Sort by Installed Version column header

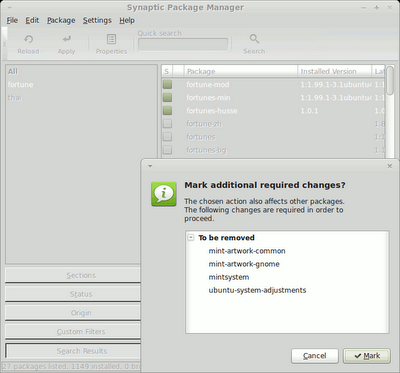pyautogui.click(x=334, y=71)
